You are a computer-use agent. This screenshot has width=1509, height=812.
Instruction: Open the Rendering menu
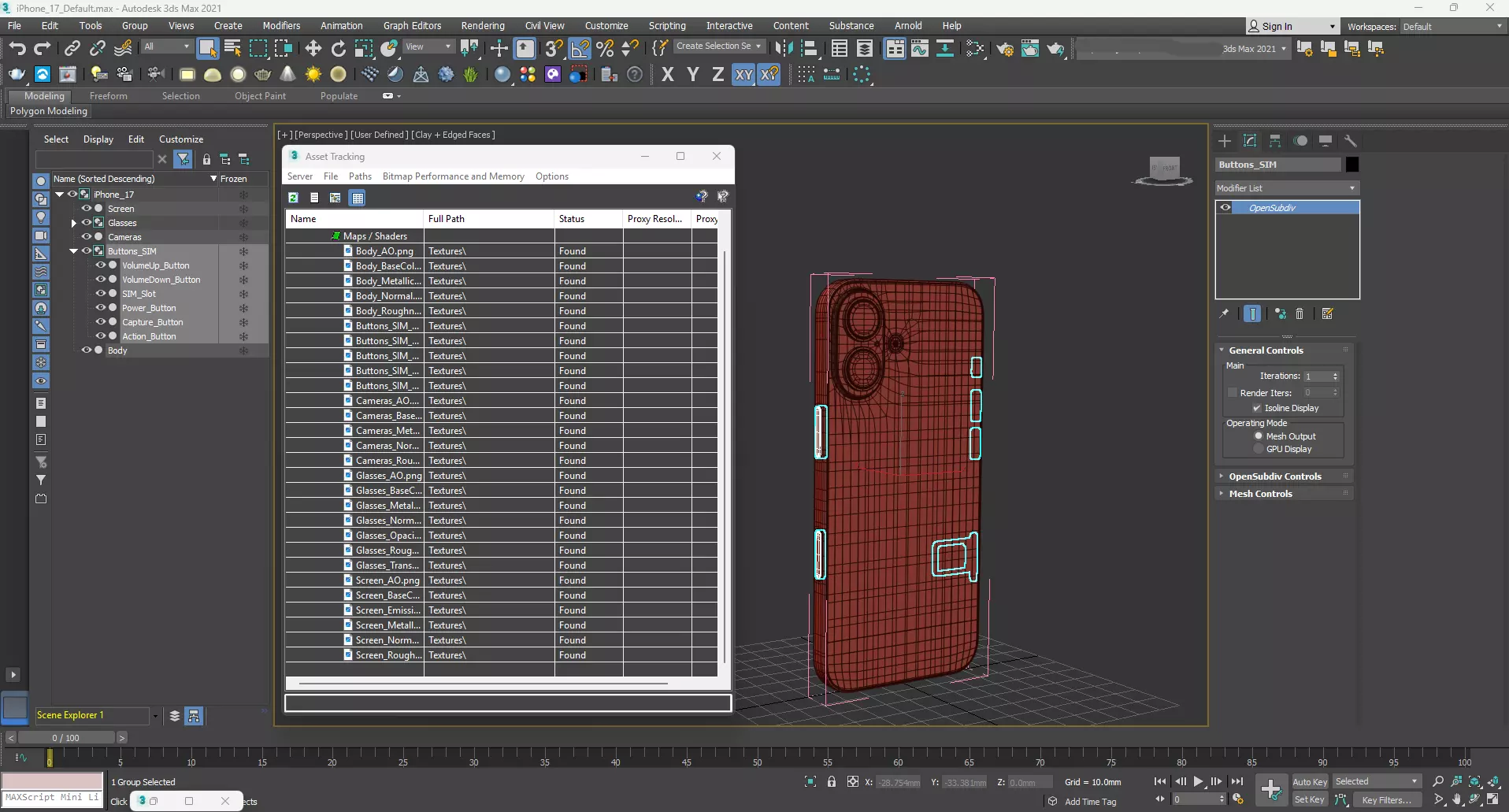482,26
